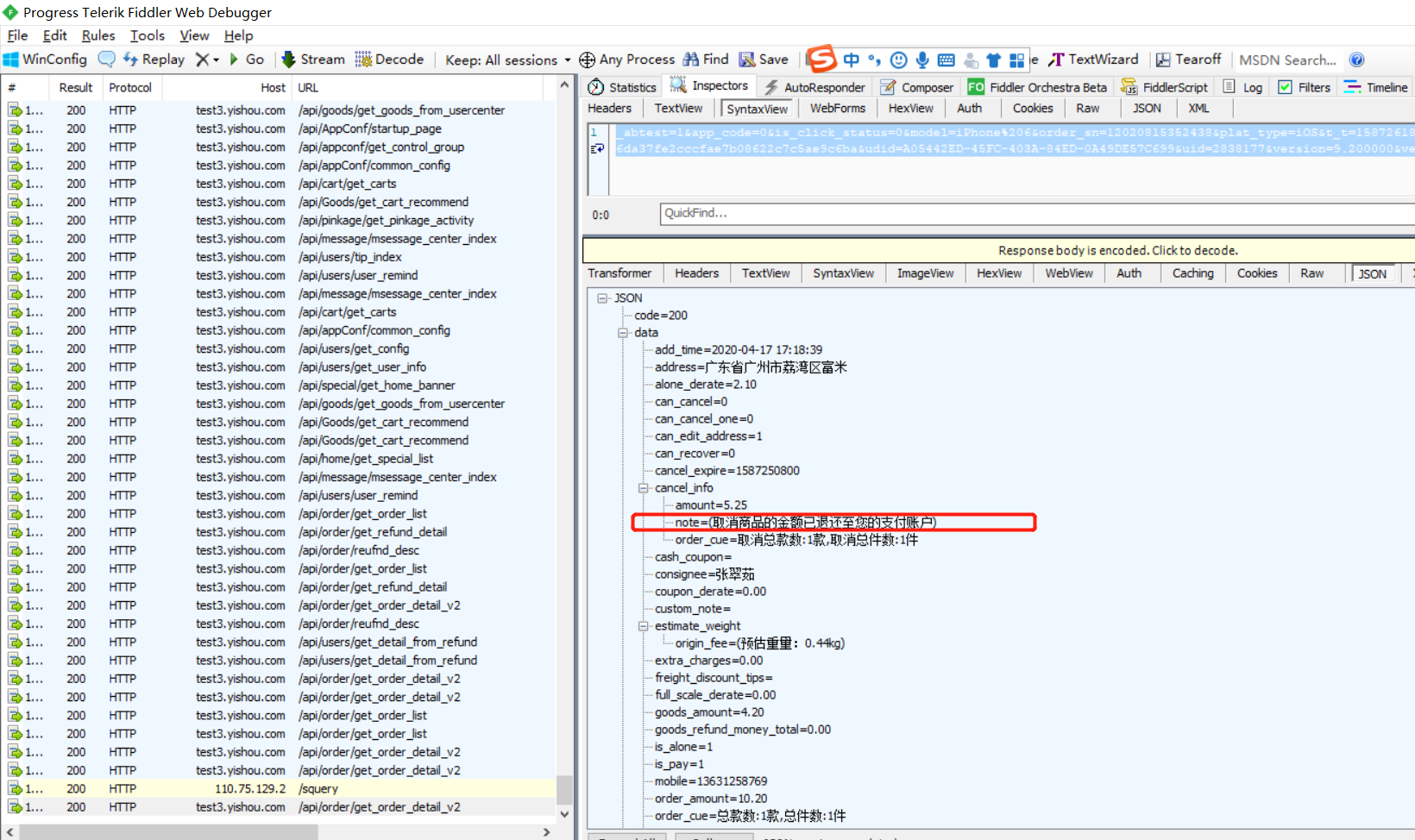Toggle the word wrap icon in SyntaxView

[x=597, y=148]
